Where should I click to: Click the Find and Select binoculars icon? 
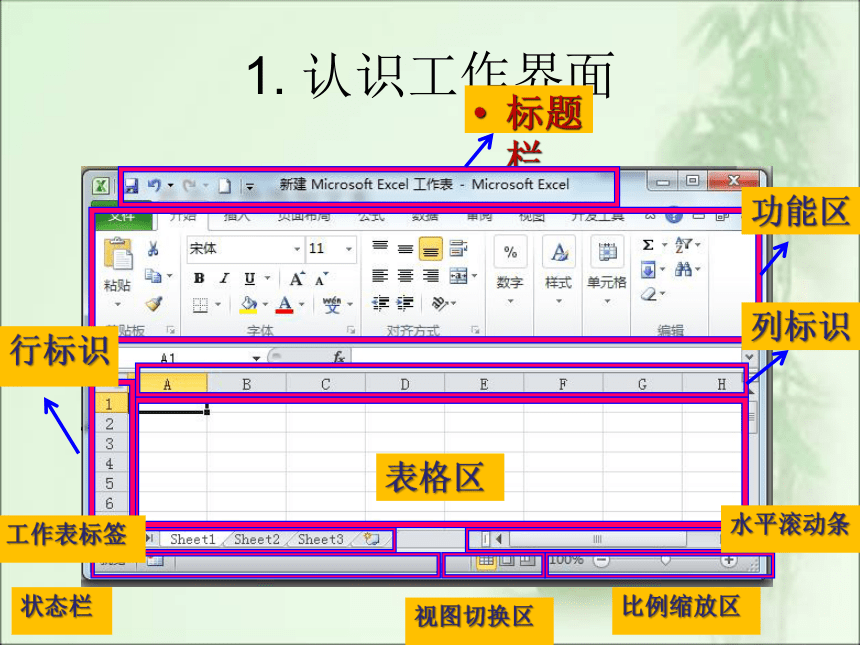(x=683, y=269)
